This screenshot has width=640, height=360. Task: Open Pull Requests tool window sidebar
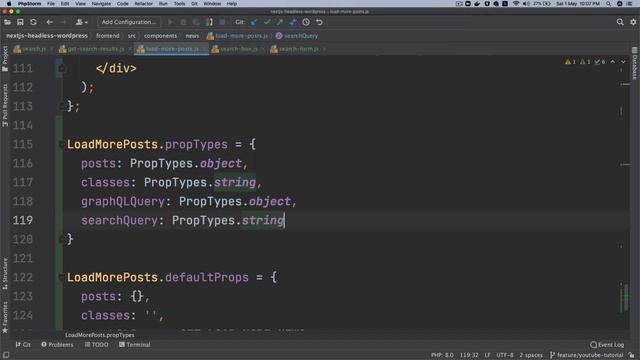5,105
